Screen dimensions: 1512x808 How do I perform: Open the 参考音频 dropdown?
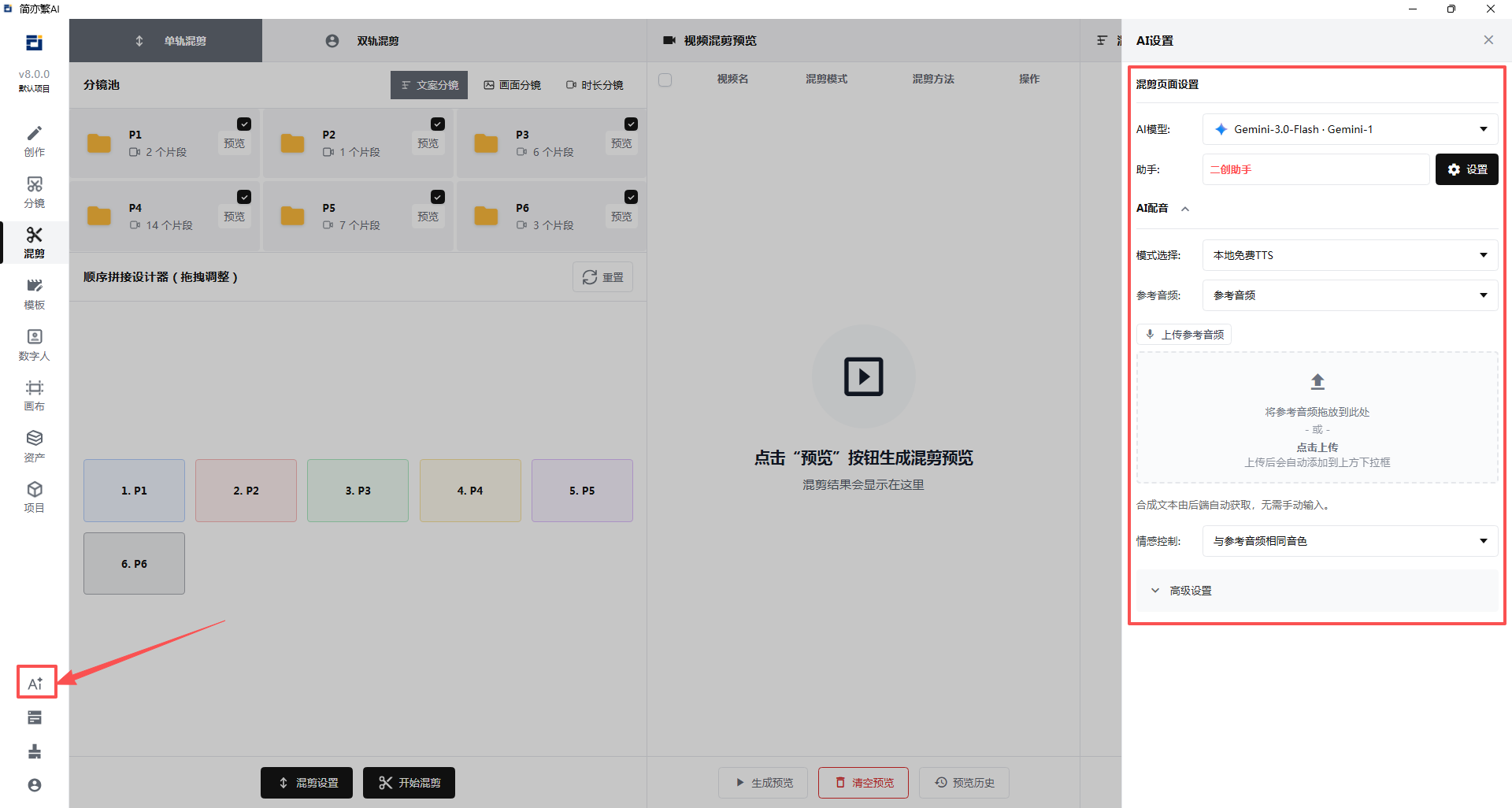[1350, 295]
